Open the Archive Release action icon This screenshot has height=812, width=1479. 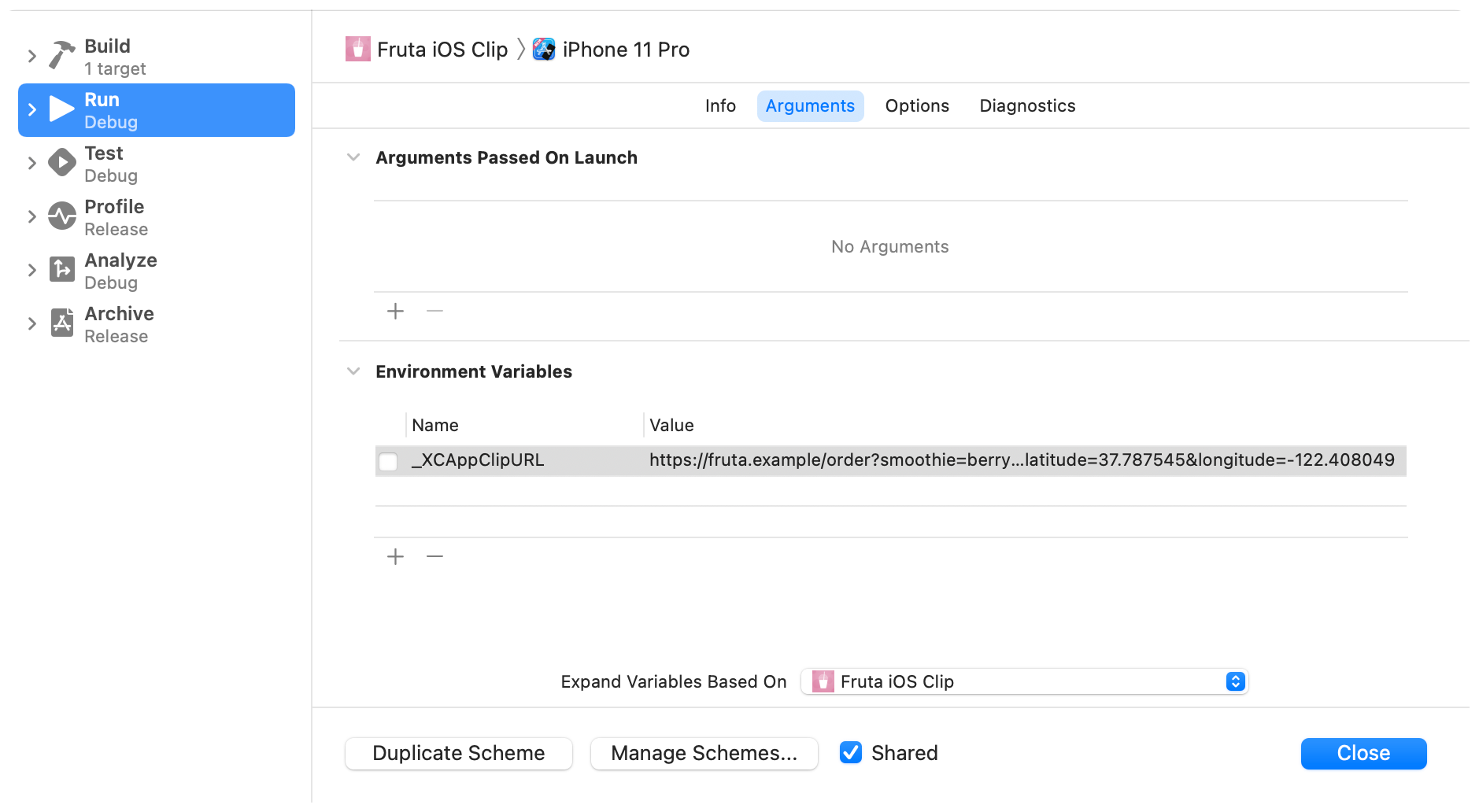61,323
